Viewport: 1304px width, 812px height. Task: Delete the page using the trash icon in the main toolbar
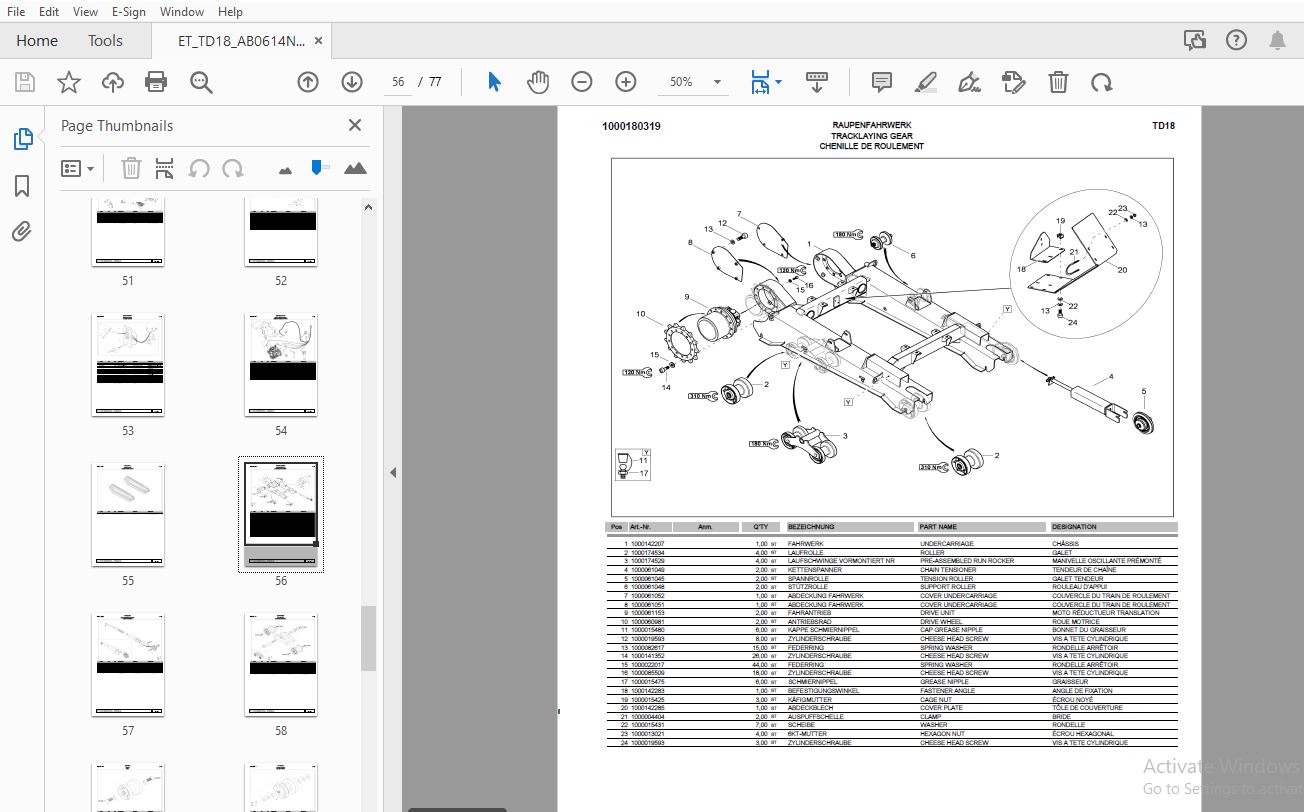pos(1058,82)
